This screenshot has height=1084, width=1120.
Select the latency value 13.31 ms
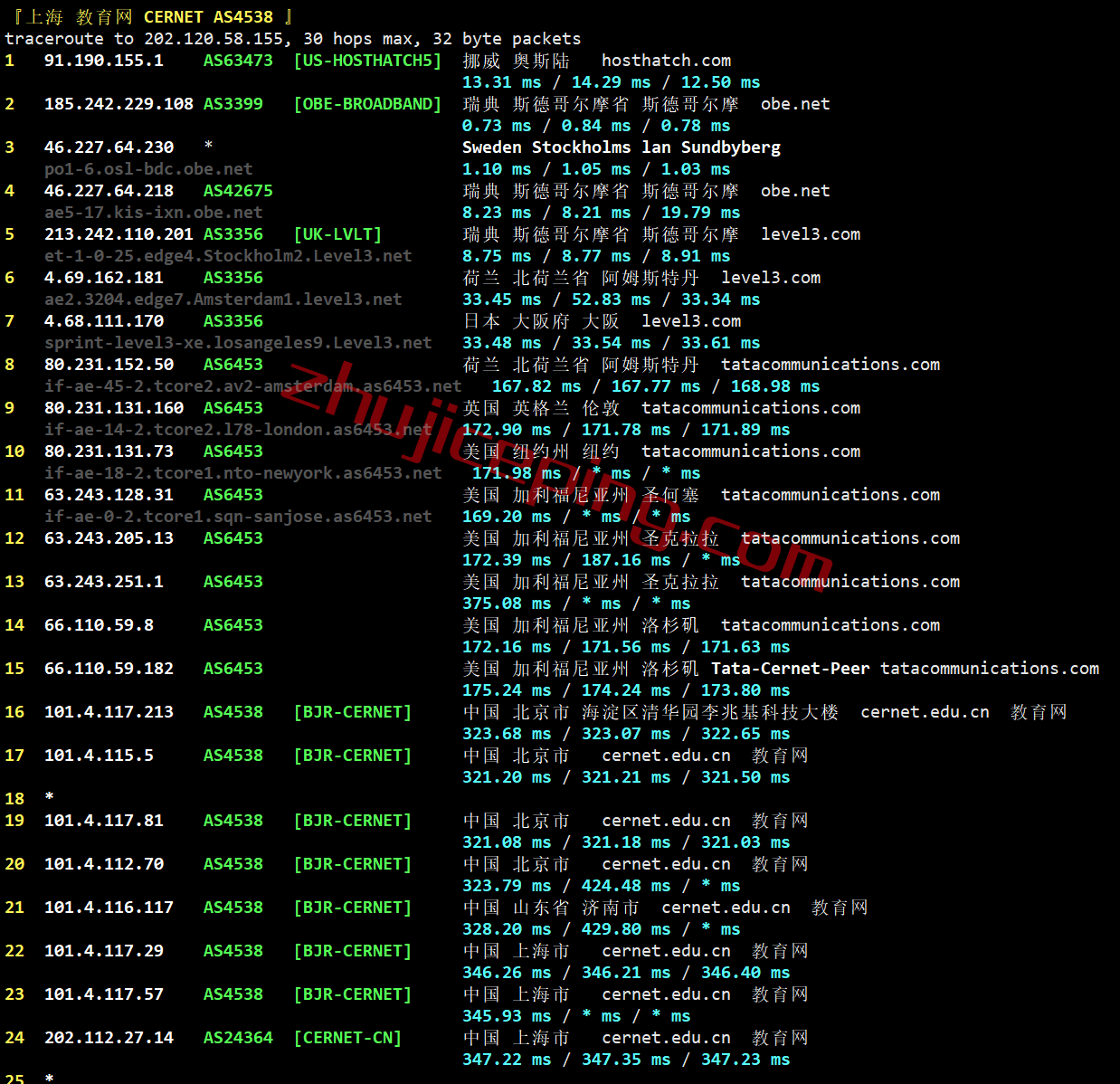coord(502,82)
